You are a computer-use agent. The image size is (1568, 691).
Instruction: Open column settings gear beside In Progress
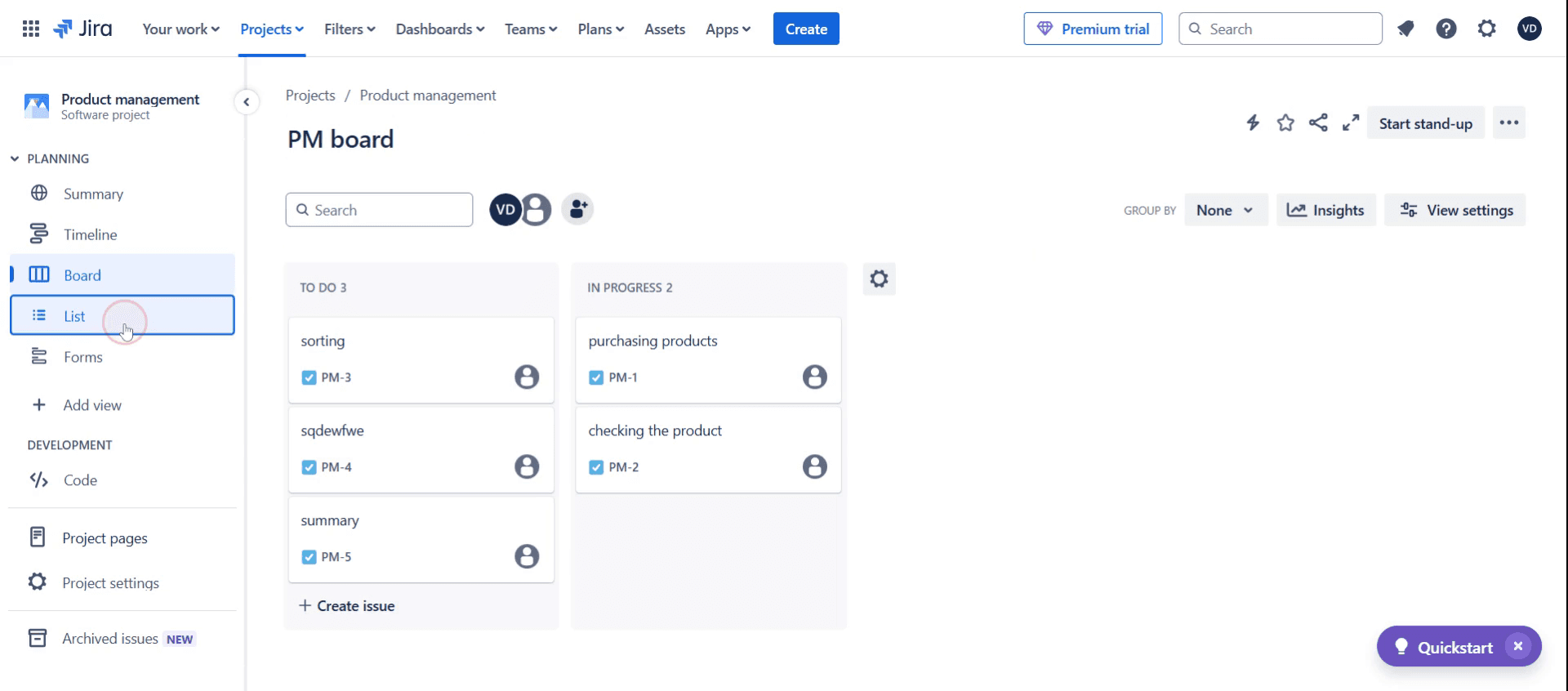click(880, 279)
